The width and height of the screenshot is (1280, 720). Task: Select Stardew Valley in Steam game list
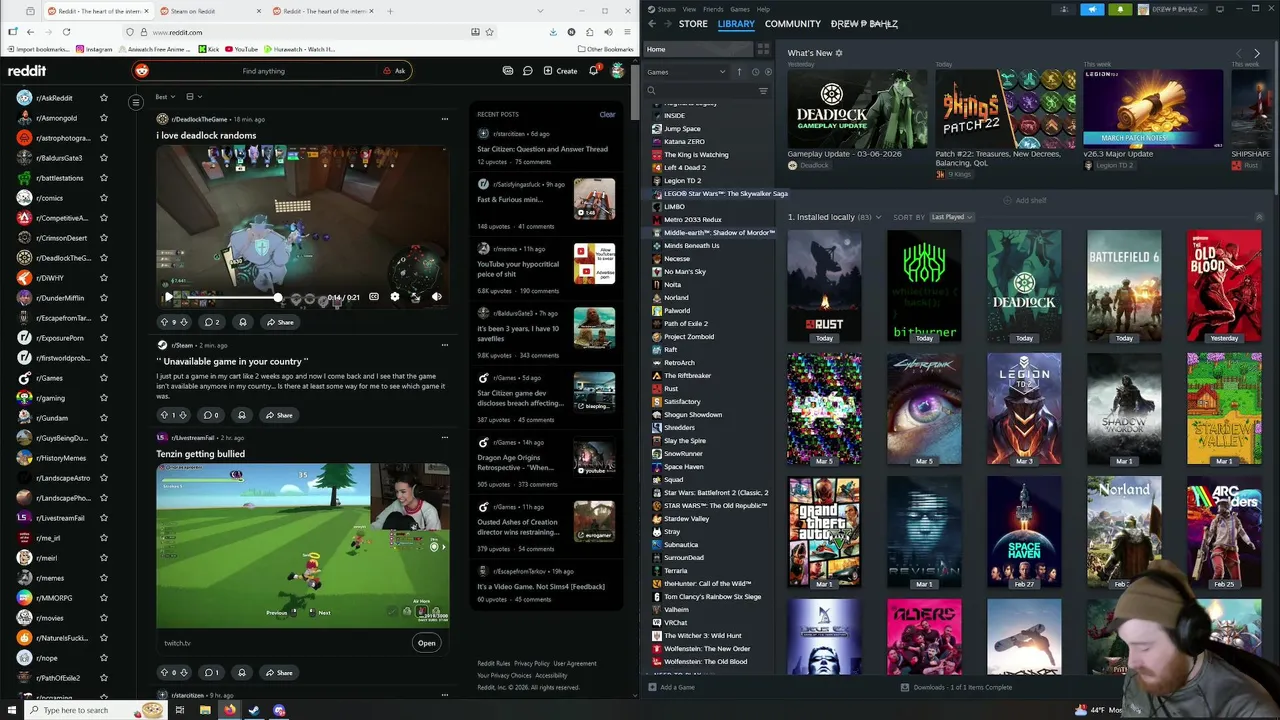[x=686, y=519]
